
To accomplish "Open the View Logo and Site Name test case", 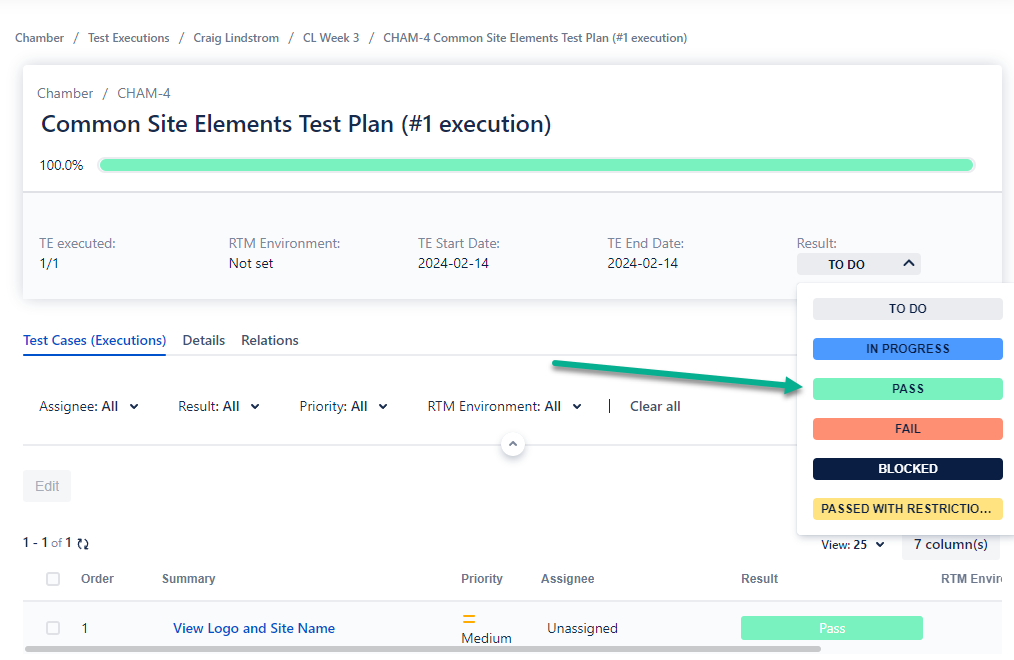I will coord(253,628).
